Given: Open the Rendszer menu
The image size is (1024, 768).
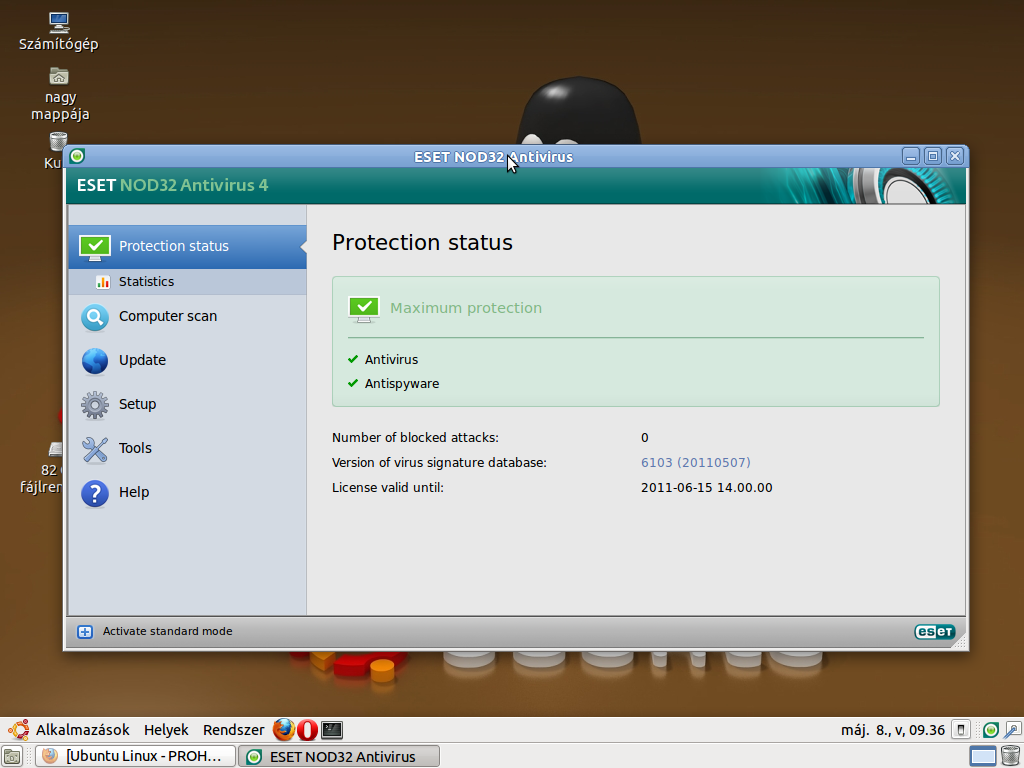Looking at the screenshot, I should pyautogui.click(x=233, y=730).
